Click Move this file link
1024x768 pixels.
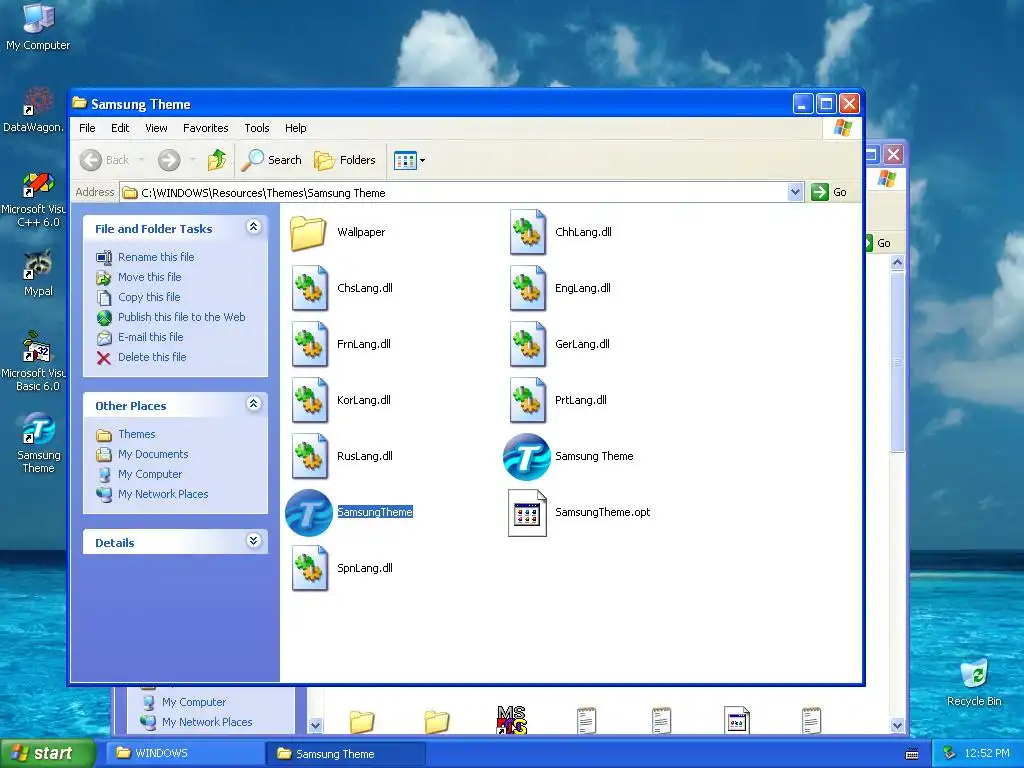[150, 278]
